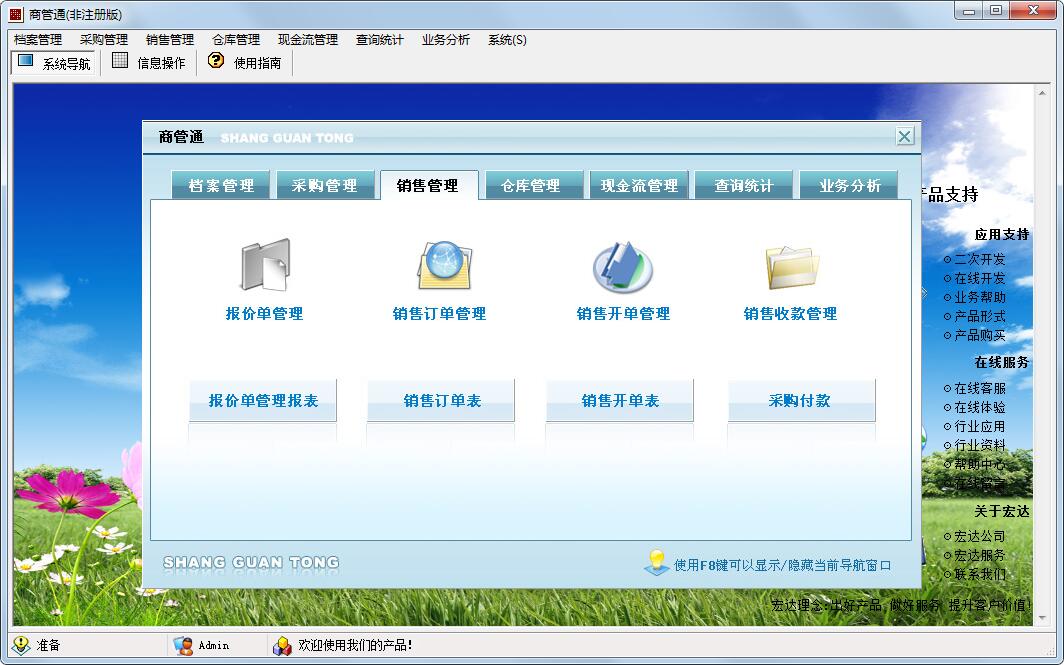Click the Admin user icon in status bar
The image size is (1064, 665).
click(182, 645)
